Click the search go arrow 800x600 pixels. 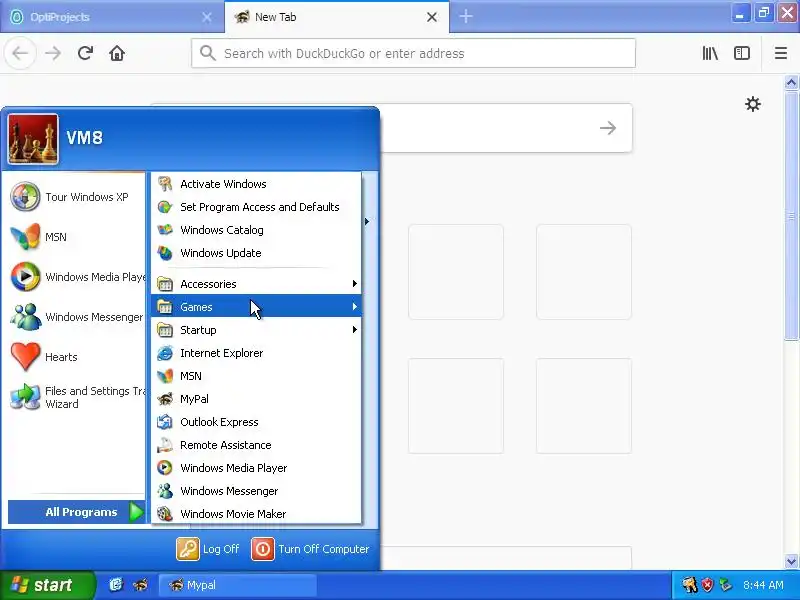point(608,128)
